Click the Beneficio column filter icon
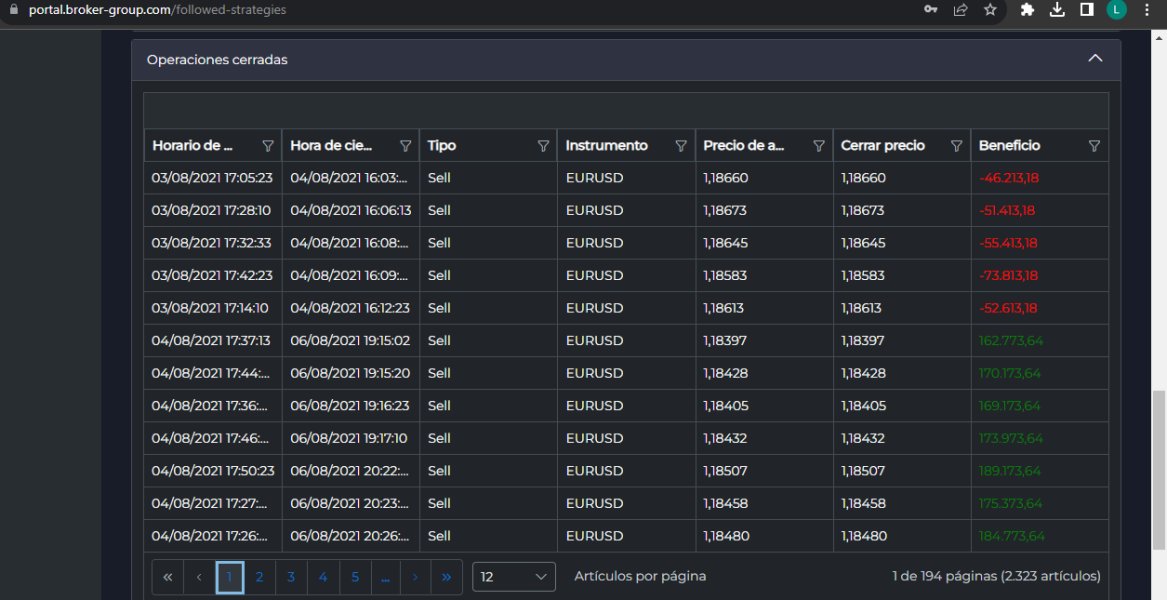 click(1094, 146)
